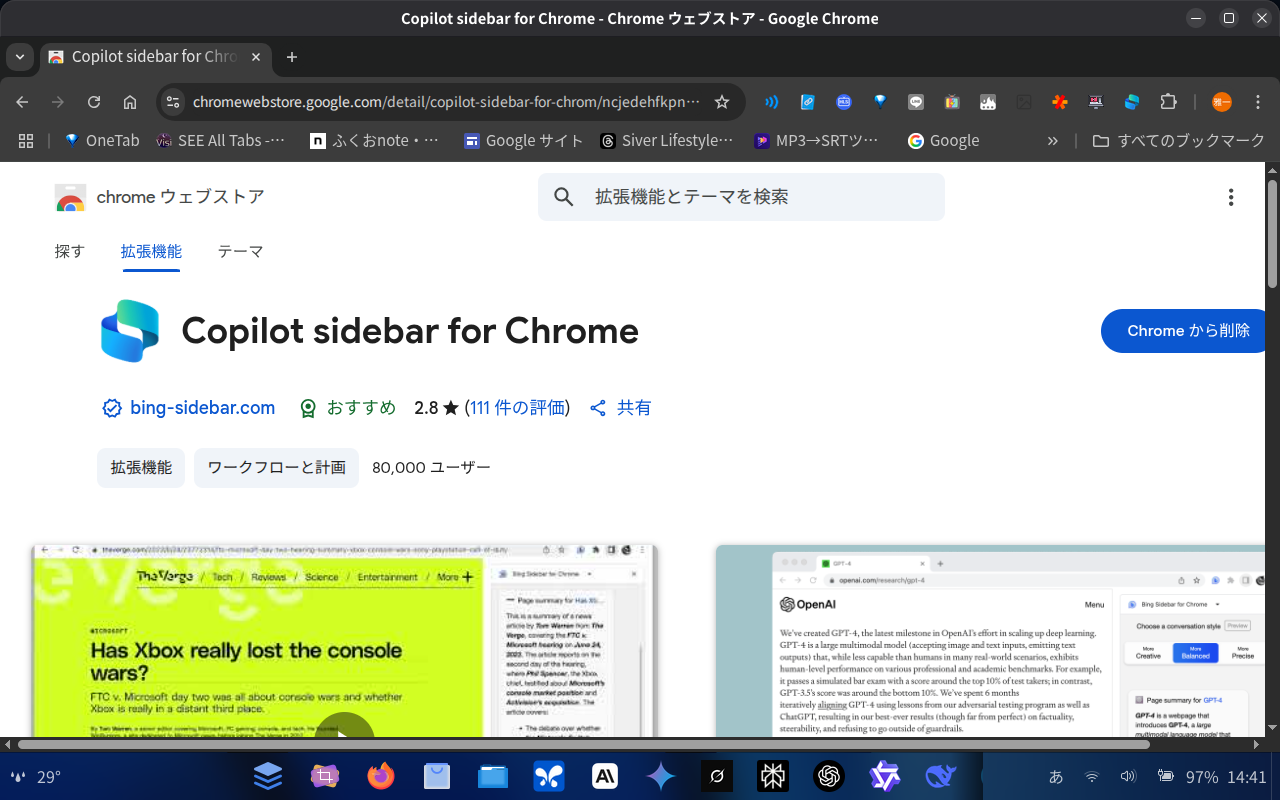Open ChatGPT from the taskbar

coord(829,775)
